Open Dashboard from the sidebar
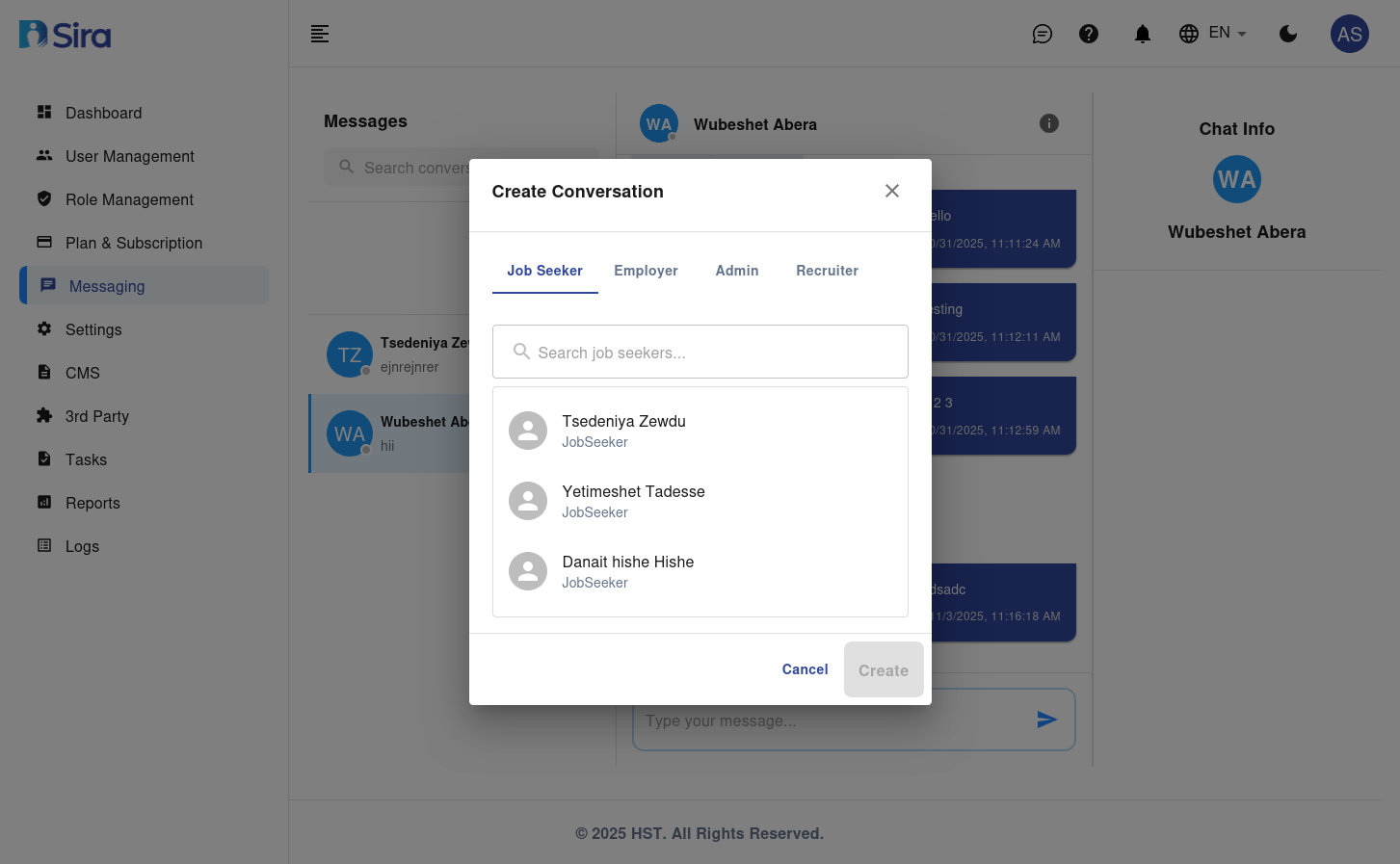Screen dimensions: 1400x864 coord(103,113)
